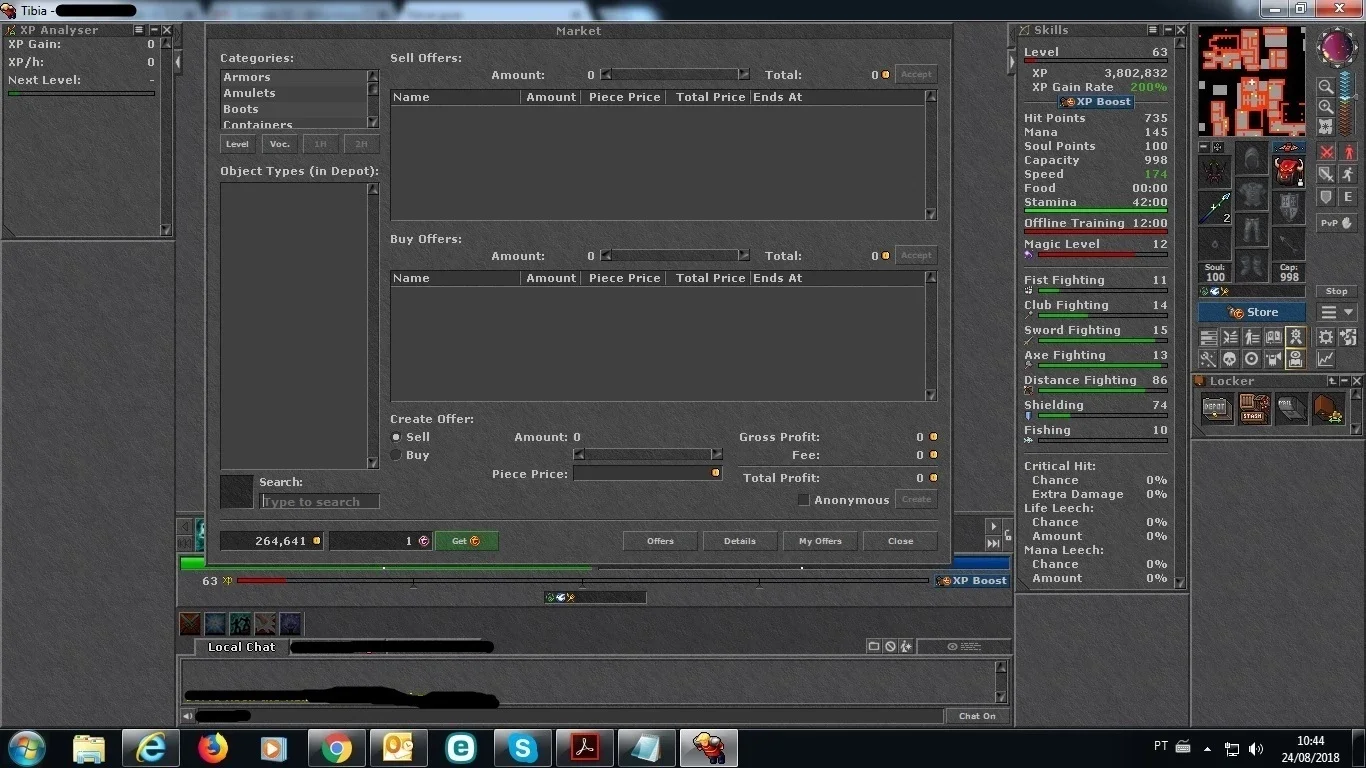This screenshot has width=1366, height=768.
Task: Switch to the Local Chat tab
Action: pyautogui.click(x=240, y=647)
